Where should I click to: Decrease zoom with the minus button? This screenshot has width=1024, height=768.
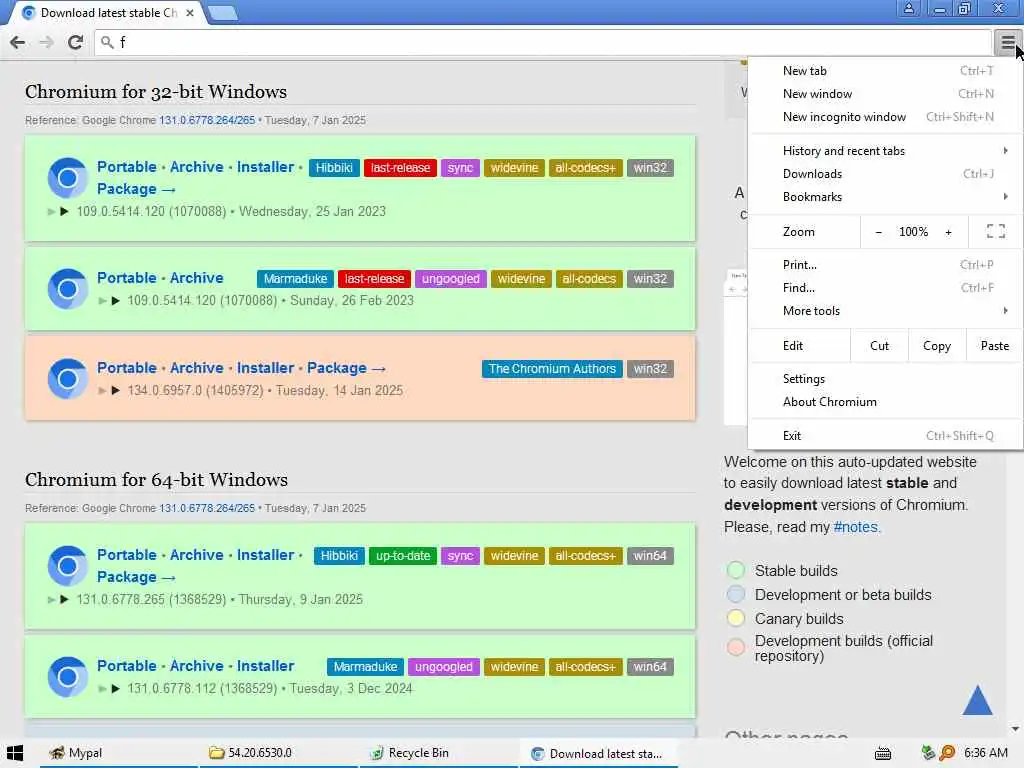coord(878,232)
